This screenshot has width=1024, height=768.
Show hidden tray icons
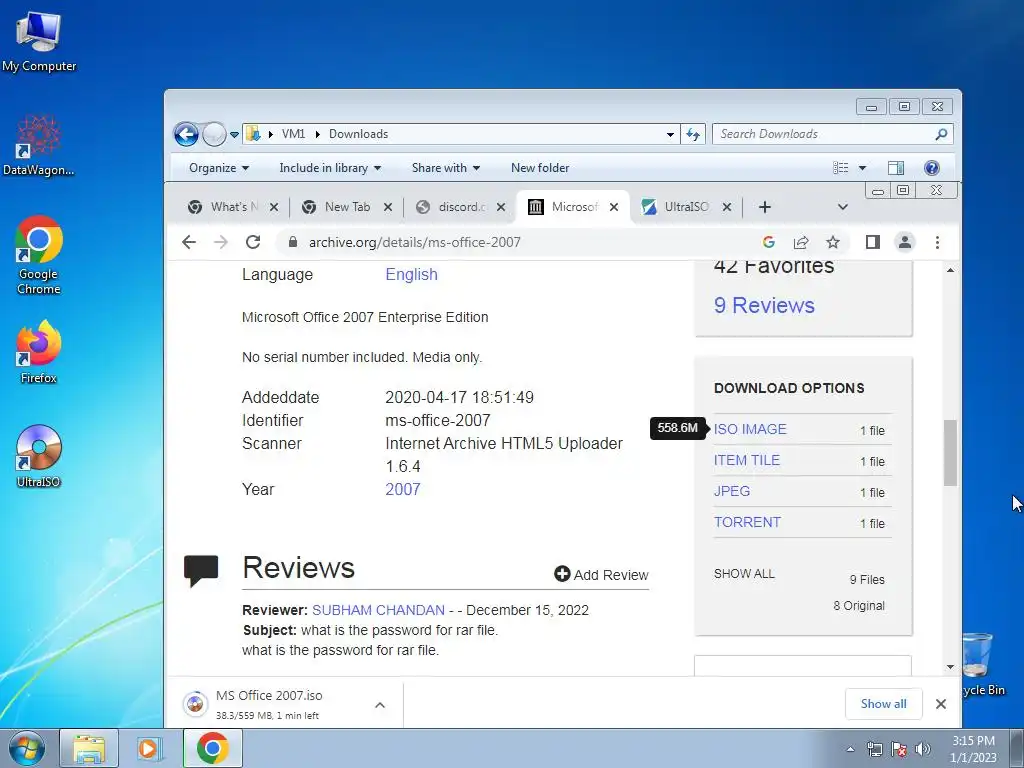click(x=850, y=749)
